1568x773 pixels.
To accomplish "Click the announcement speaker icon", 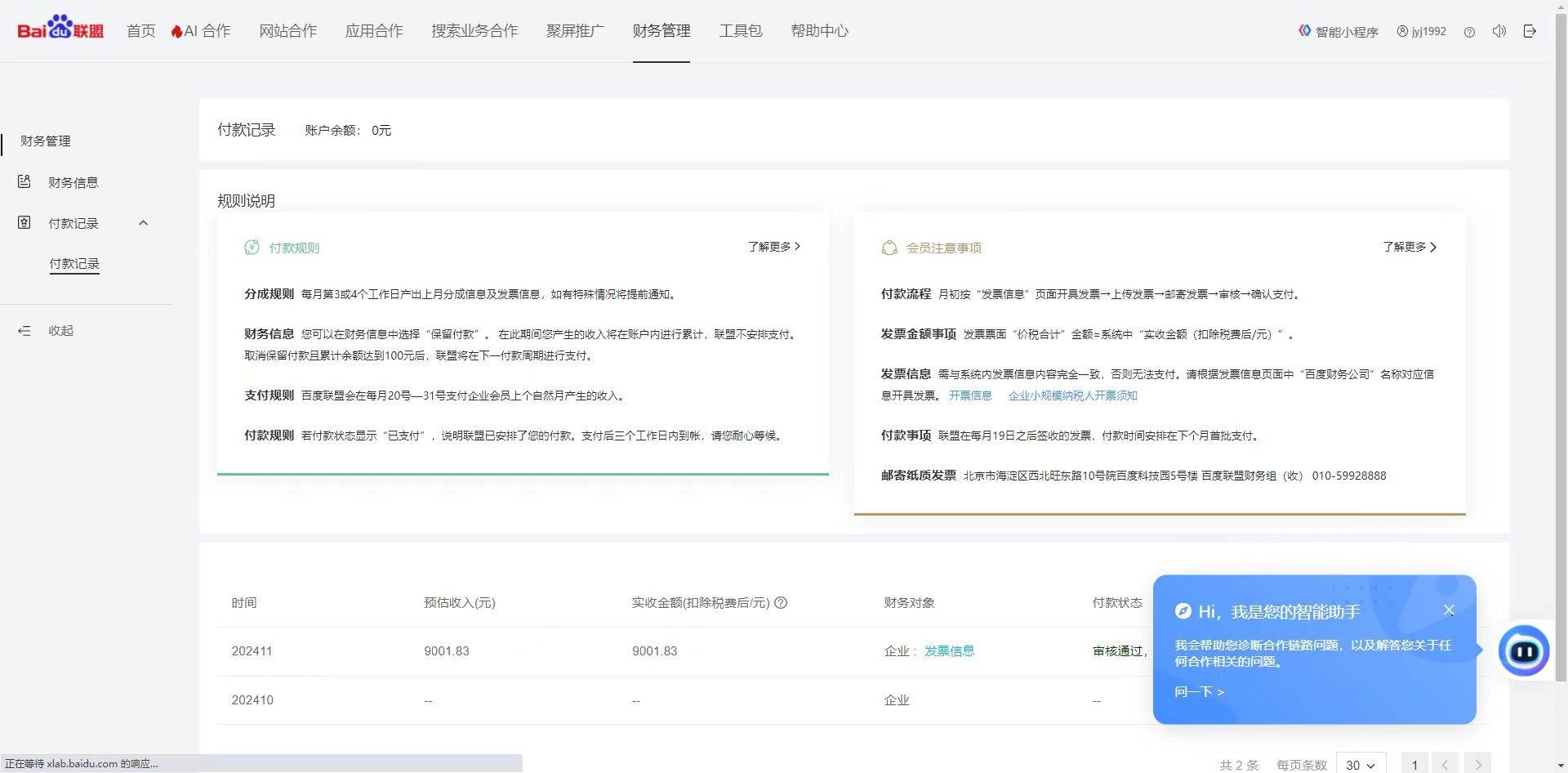I will tap(1499, 31).
